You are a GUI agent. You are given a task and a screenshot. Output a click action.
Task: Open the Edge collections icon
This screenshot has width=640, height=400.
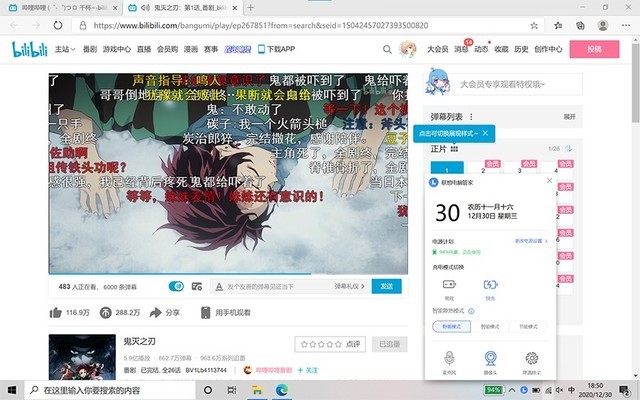(x=580, y=25)
